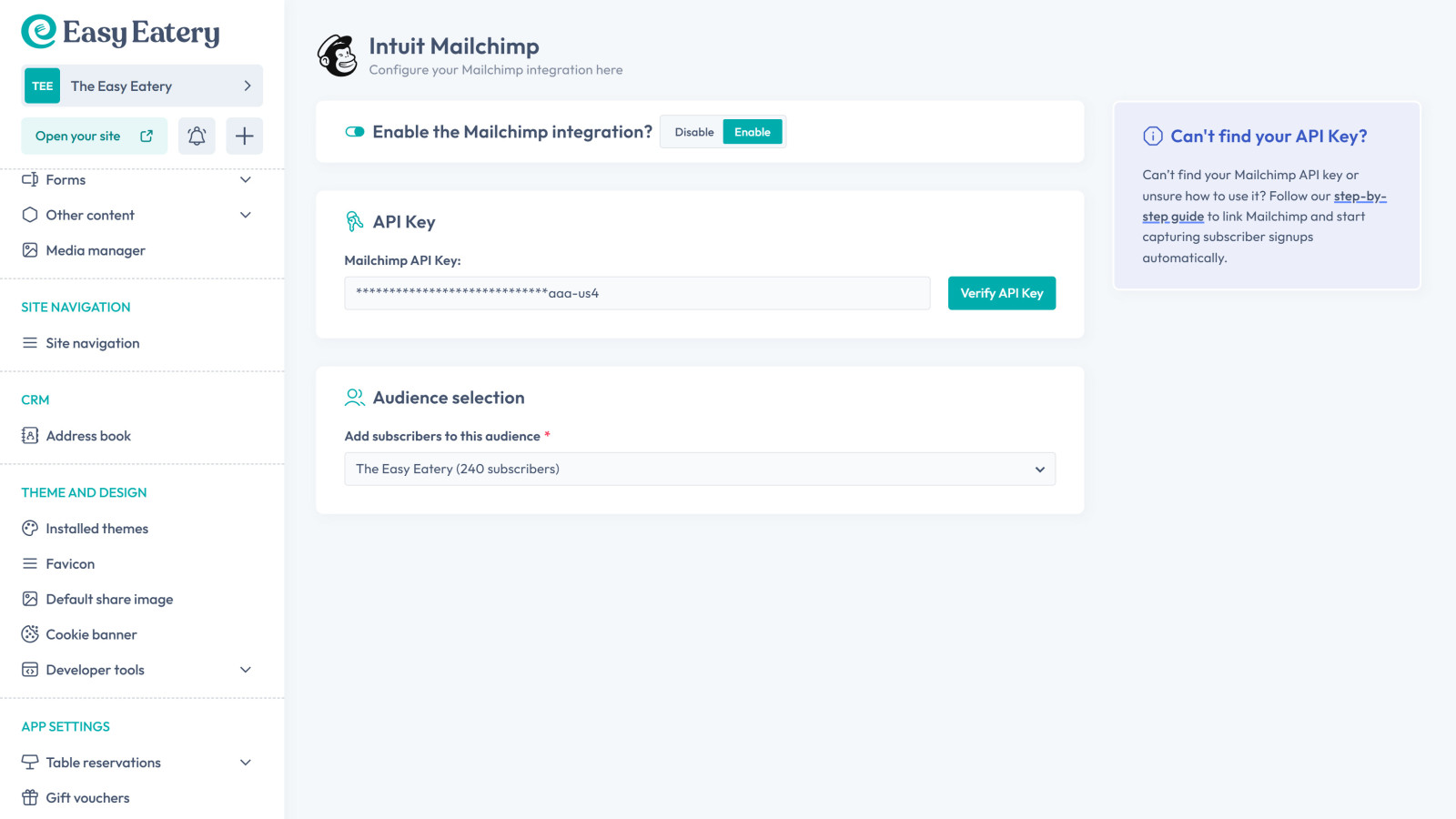This screenshot has height=819, width=1456.
Task: Open the Media manager icon item
Action: tap(30, 250)
